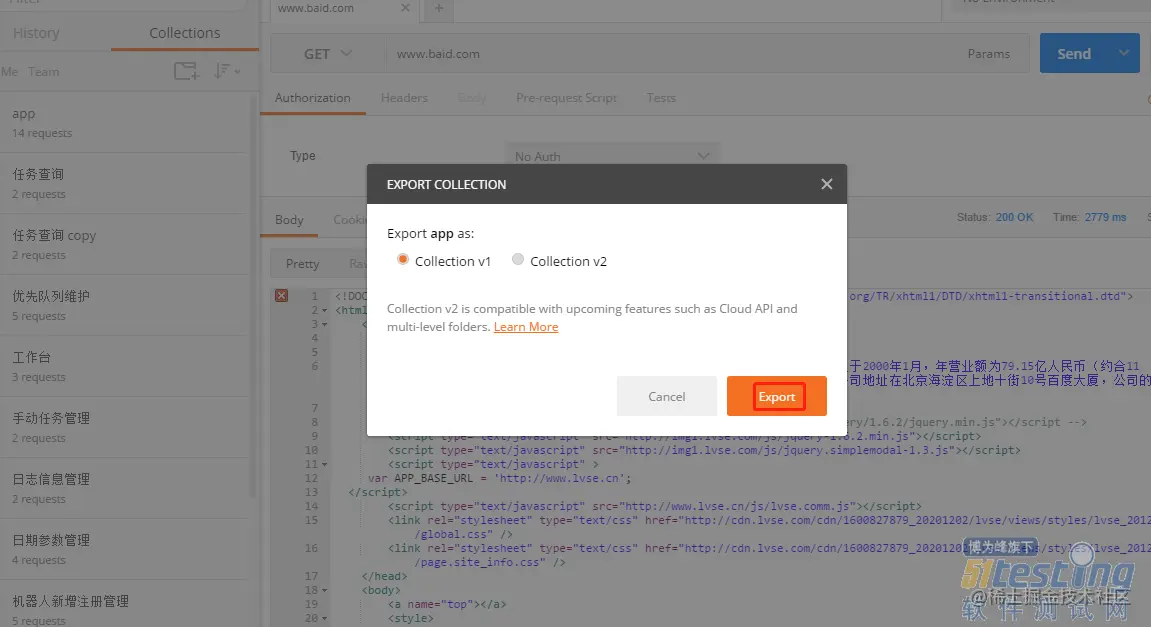Image resolution: width=1151 pixels, height=627 pixels.
Task: Click the Export button in dialog
Action: pyautogui.click(x=777, y=396)
